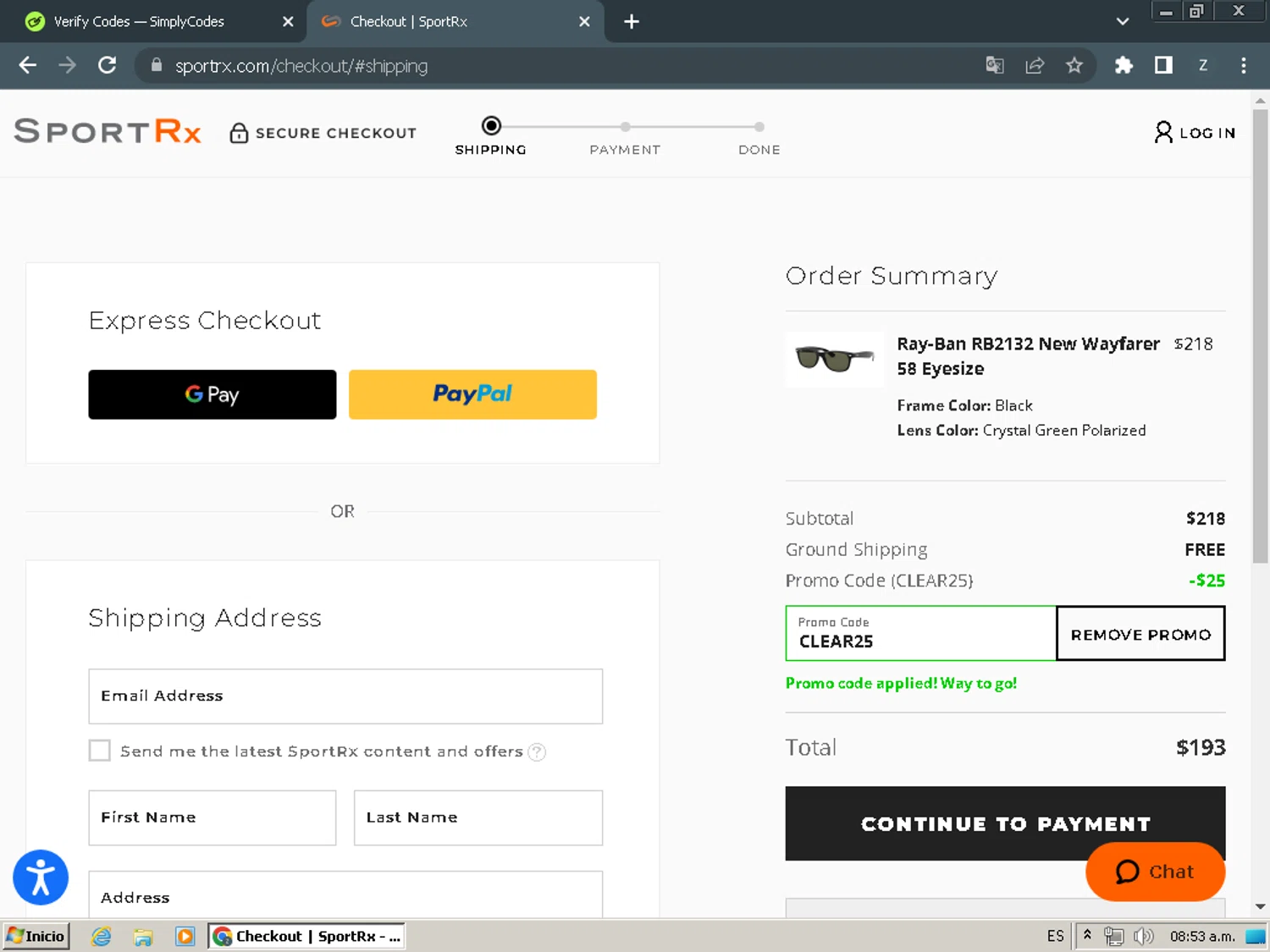Viewport: 1270px width, 952px height.
Task: Close the Verify Codes SimplyCodes tab
Action: pos(288,21)
